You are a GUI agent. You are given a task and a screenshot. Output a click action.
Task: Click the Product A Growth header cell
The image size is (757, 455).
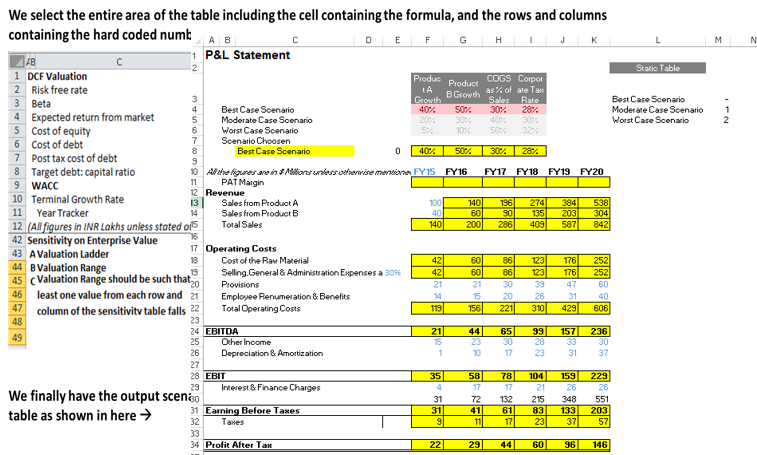coord(427,89)
